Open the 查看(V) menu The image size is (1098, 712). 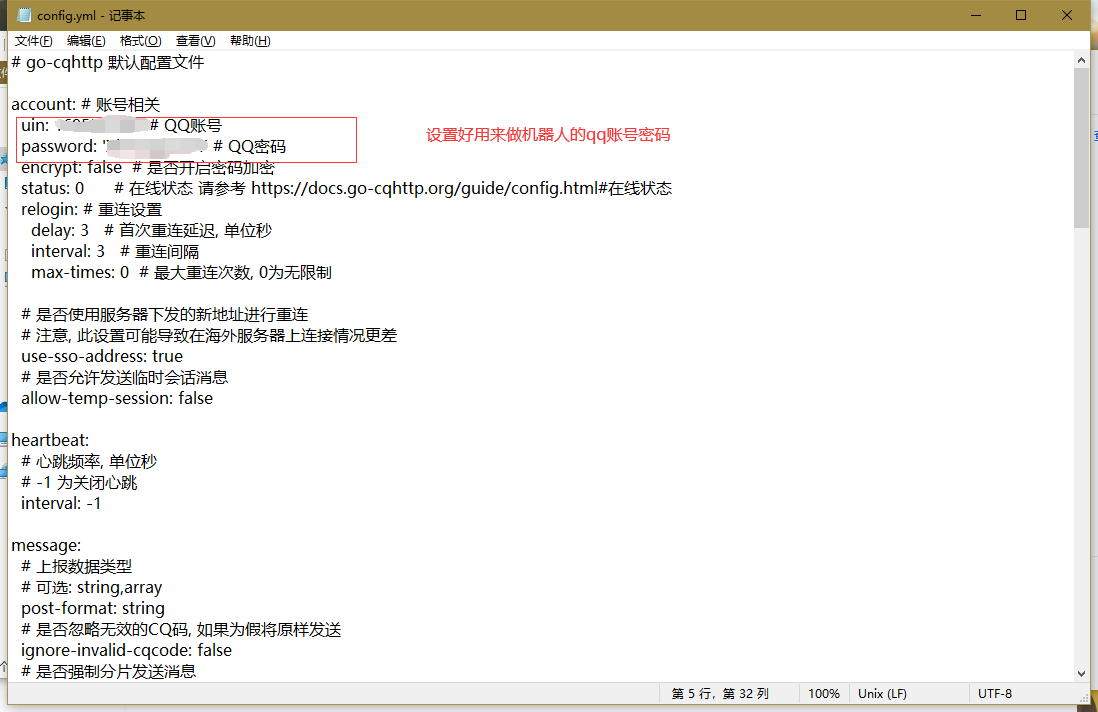tap(195, 41)
